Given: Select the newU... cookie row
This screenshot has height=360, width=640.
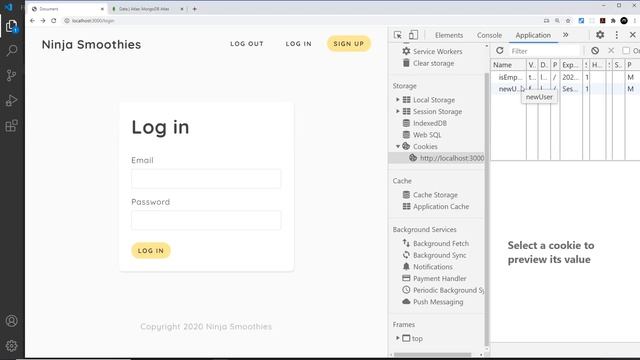Looking at the screenshot, I should [565, 89].
